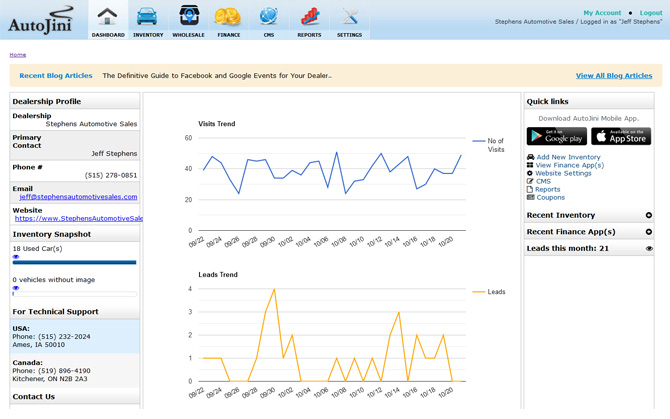Click the Logout link

pos(651,13)
